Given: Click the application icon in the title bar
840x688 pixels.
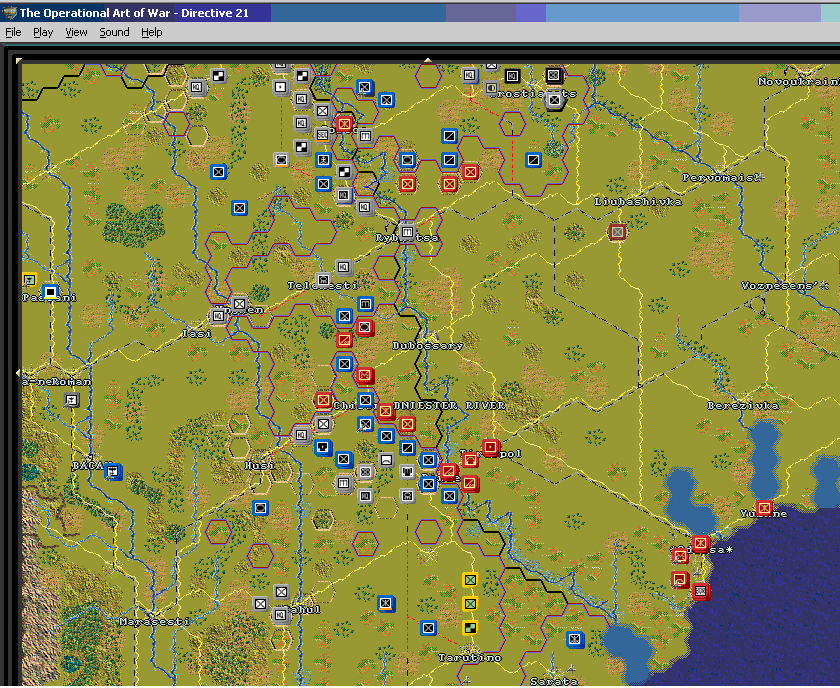Looking at the screenshot, I should pyautogui.click(x=9, y=12).
